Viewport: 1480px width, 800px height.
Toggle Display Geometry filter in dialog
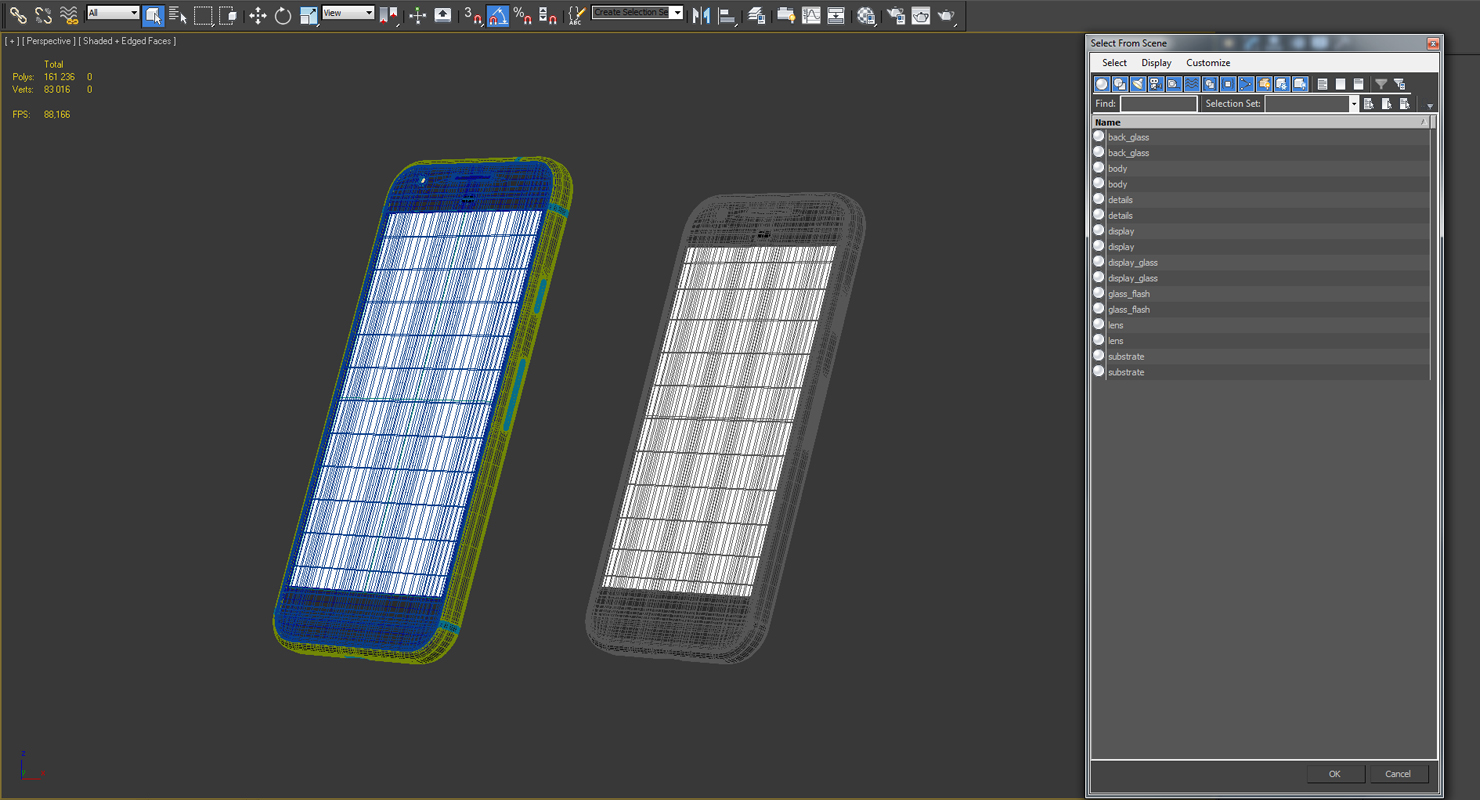1102,84
